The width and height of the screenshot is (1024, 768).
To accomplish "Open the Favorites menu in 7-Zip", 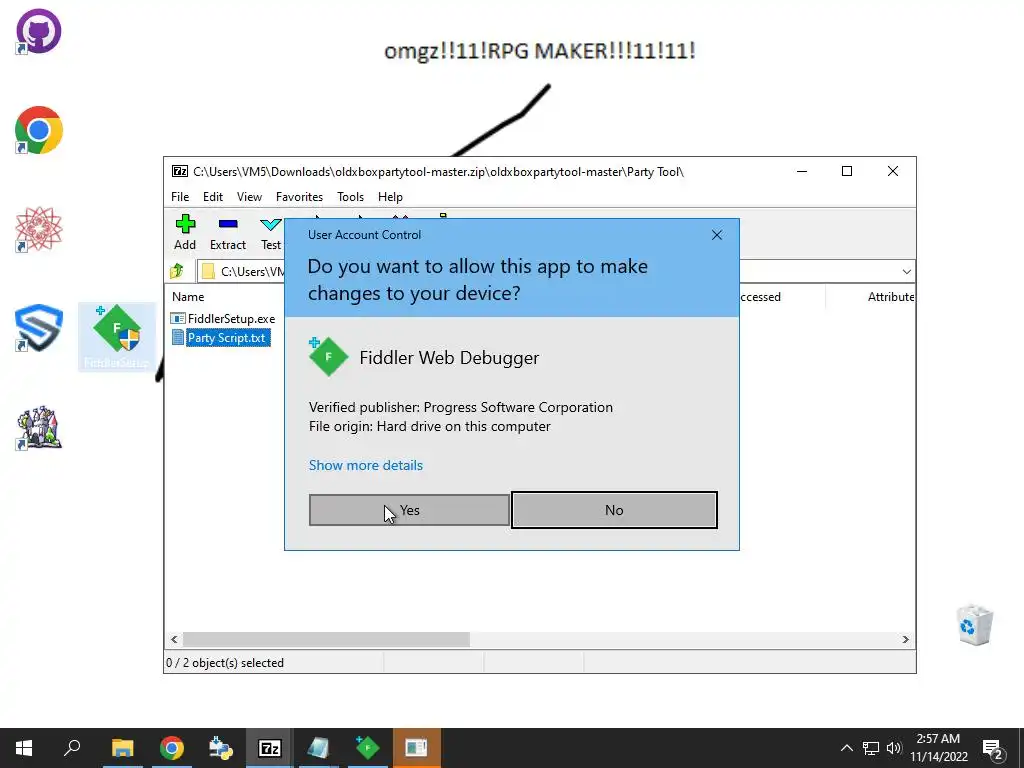I will click(x=299, y=197).
